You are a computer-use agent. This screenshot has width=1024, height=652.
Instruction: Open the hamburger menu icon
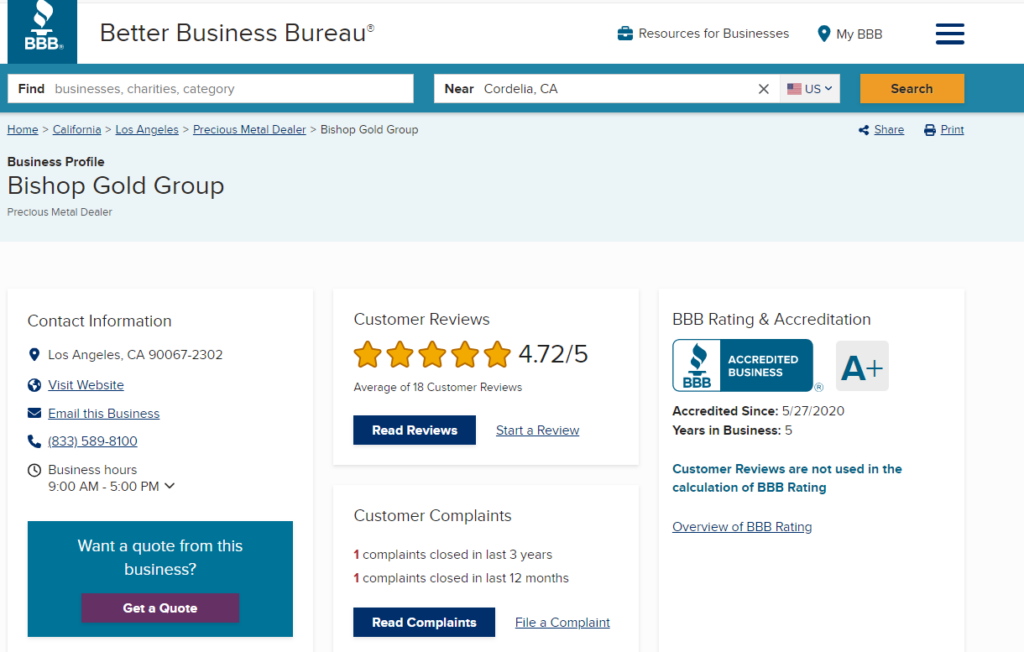[x=950, y=34]
